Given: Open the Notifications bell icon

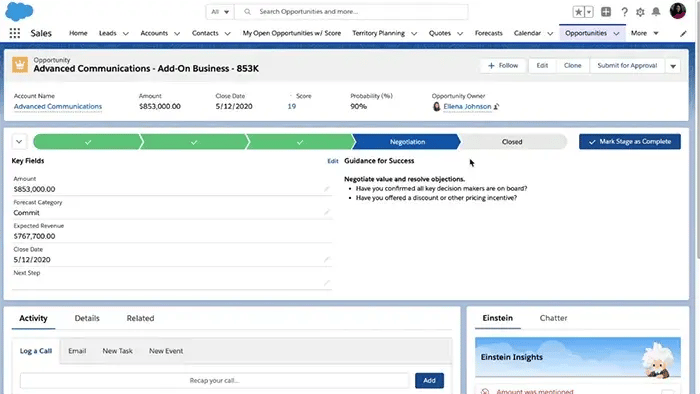Looking at the screenshot, I should pos(656,12).
